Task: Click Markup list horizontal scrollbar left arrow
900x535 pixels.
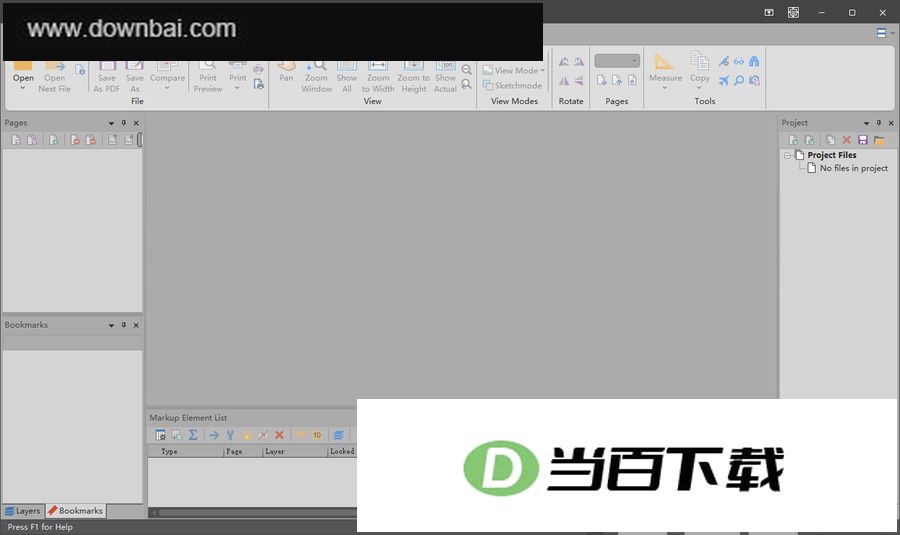Action: [153, 512]
